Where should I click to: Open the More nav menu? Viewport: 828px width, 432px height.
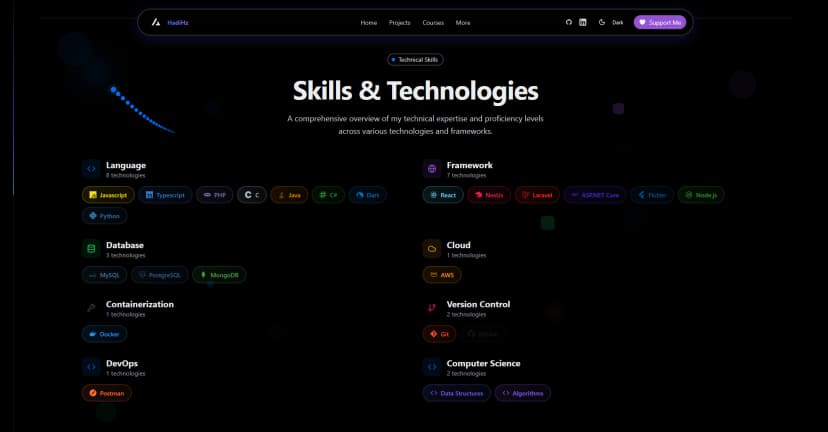[x=463, y=23]
